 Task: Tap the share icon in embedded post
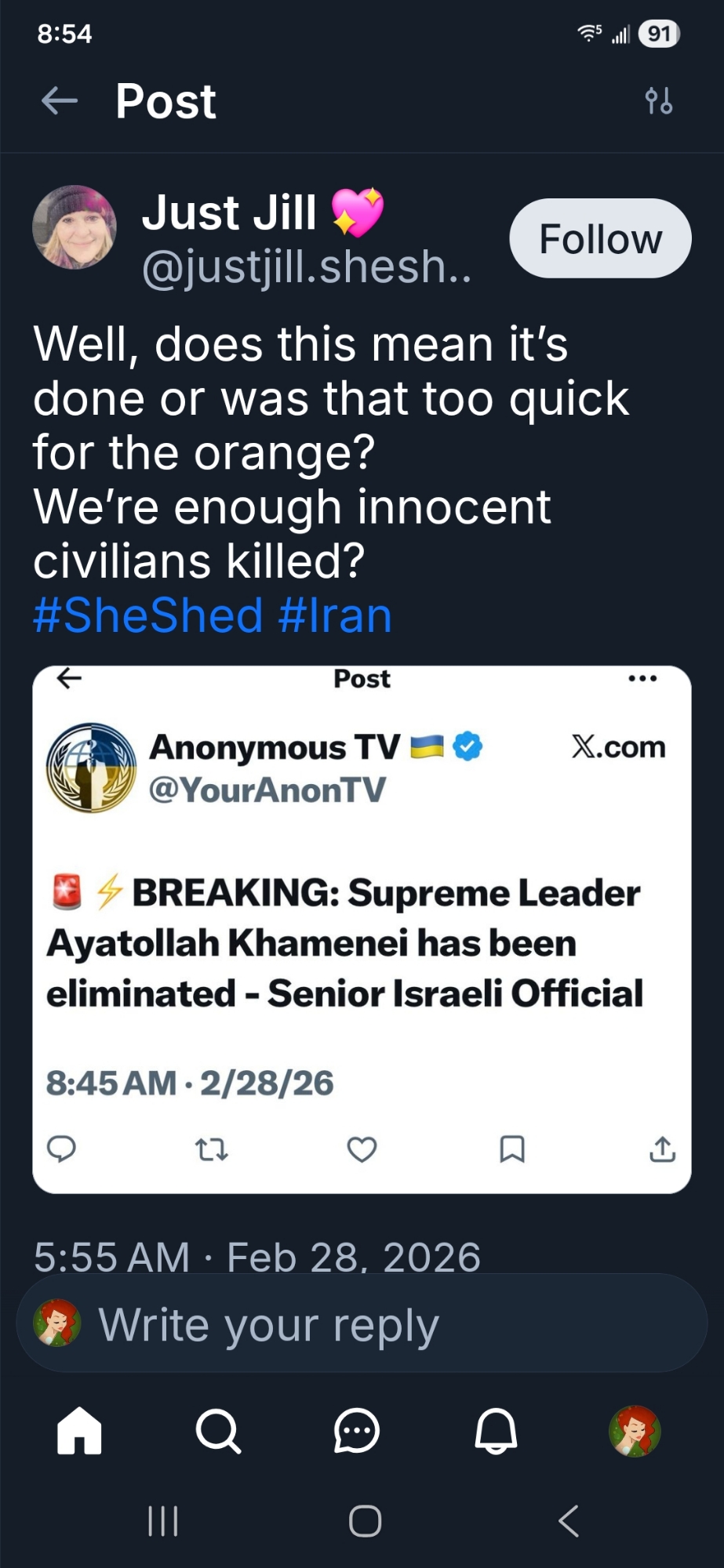click(662, 1149)
